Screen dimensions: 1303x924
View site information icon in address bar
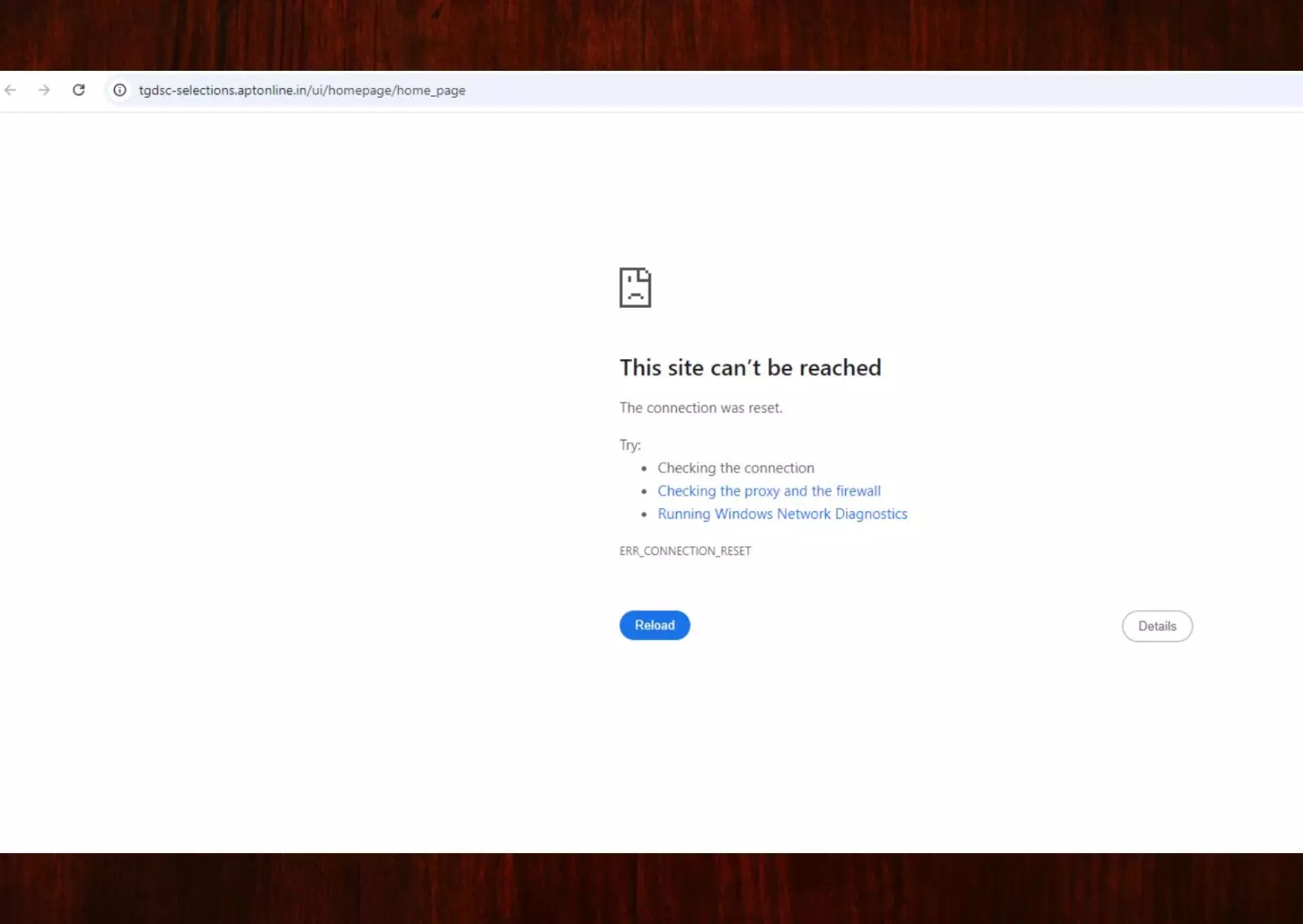click(120, 90)
